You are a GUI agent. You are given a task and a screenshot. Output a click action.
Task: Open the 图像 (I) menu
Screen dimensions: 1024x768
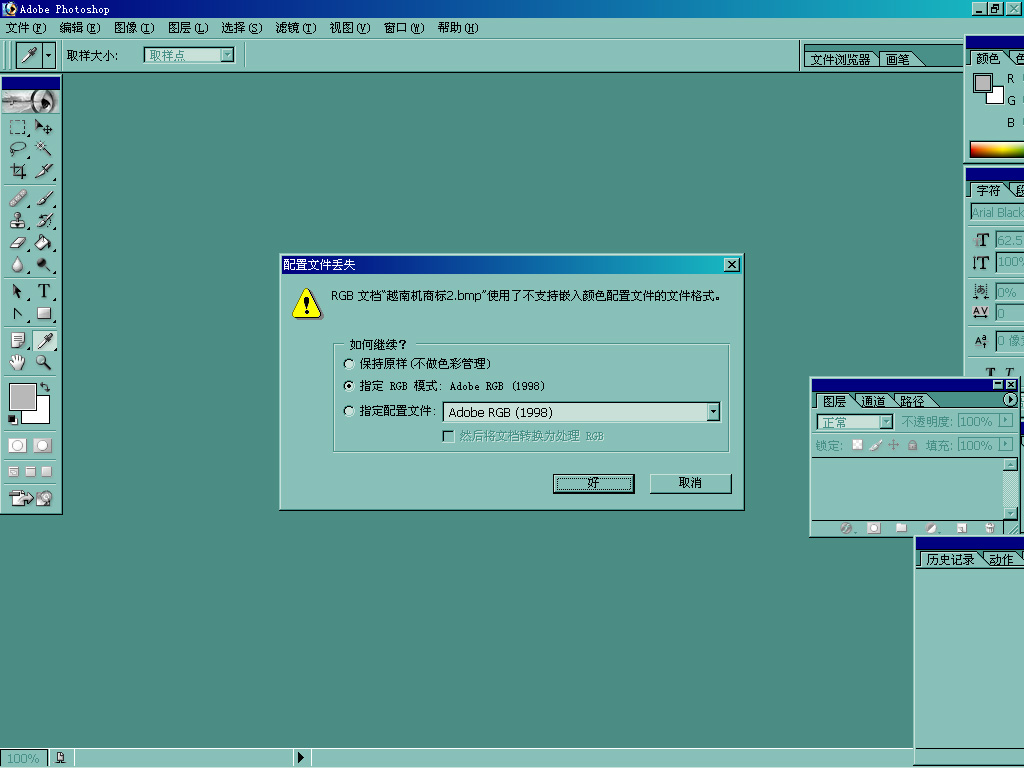[x=134, y=27]
